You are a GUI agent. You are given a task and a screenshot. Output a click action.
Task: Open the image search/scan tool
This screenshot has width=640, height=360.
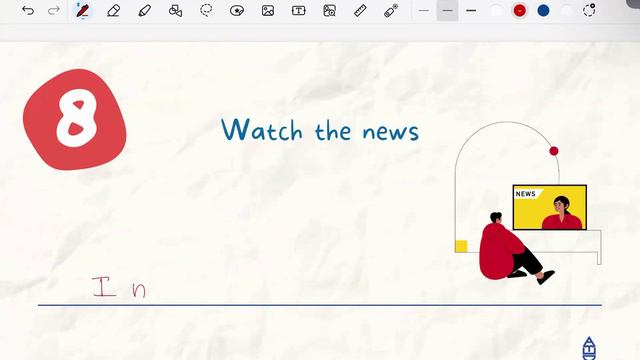tap(329, 11)
